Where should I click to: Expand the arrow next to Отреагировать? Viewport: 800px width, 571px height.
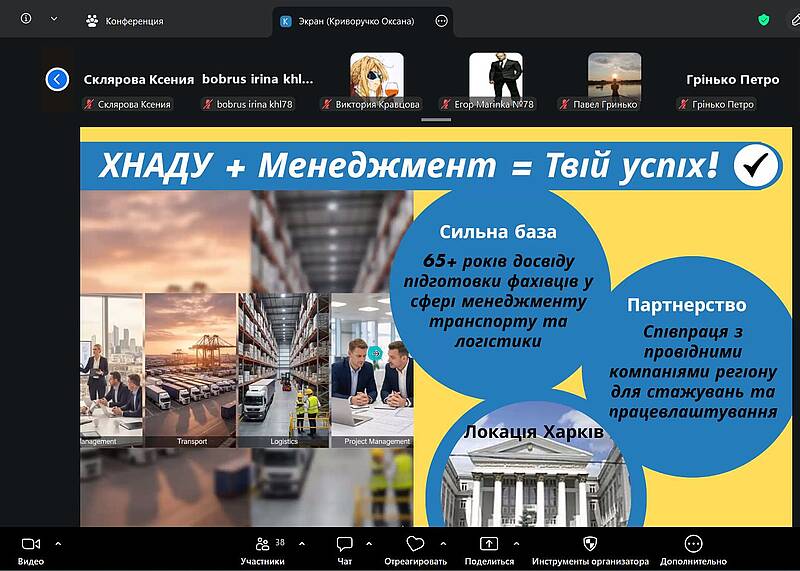[441, 543]
